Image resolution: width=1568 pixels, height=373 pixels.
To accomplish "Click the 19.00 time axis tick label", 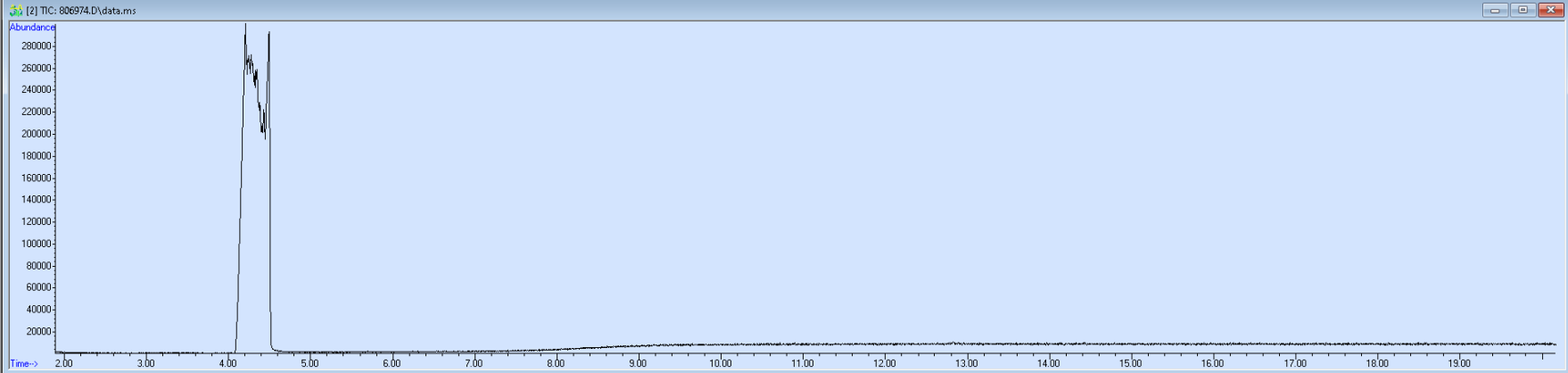I will point(1459,364).
